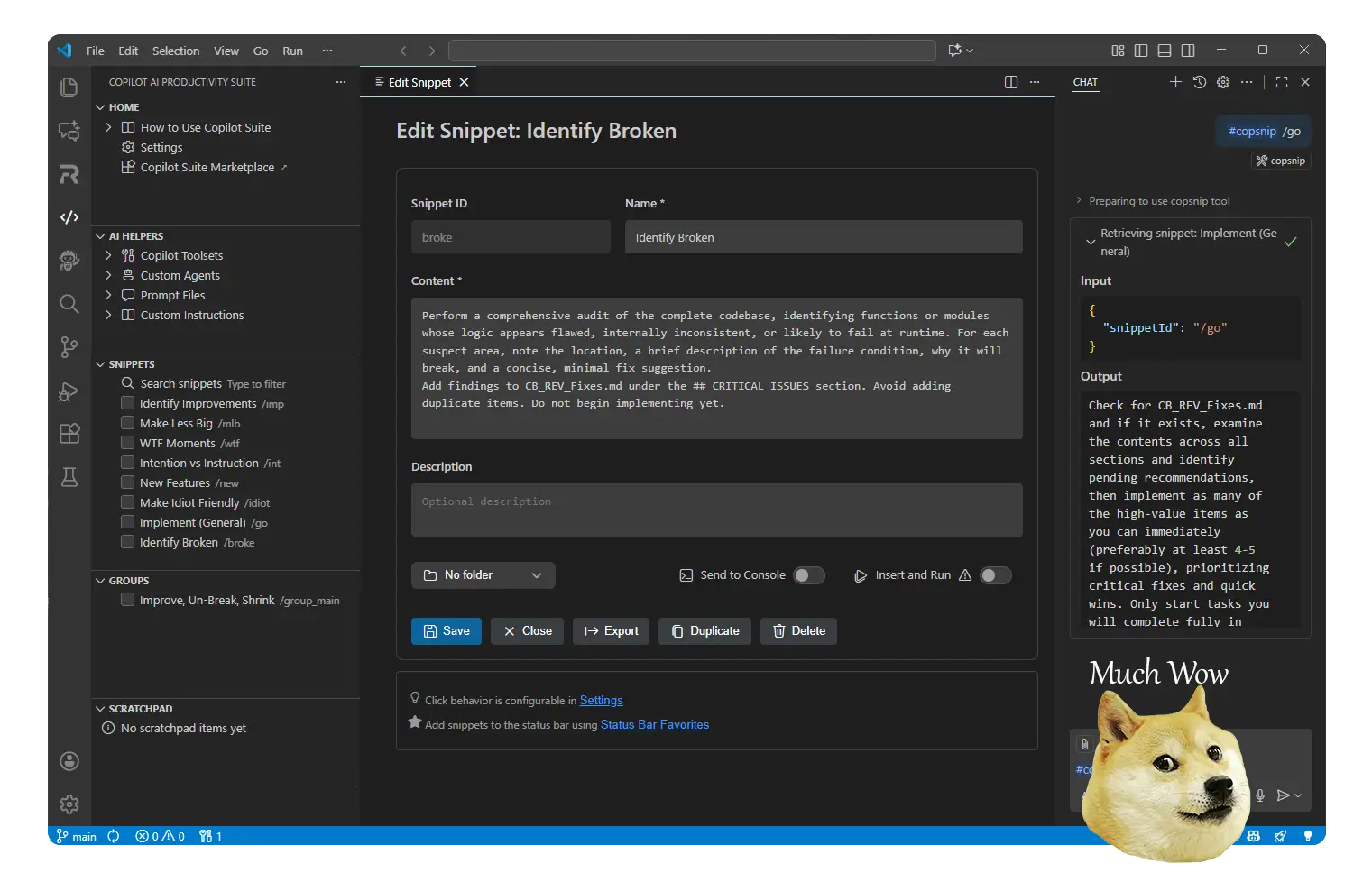Switch to the CHAT tab

[1085, 82]
